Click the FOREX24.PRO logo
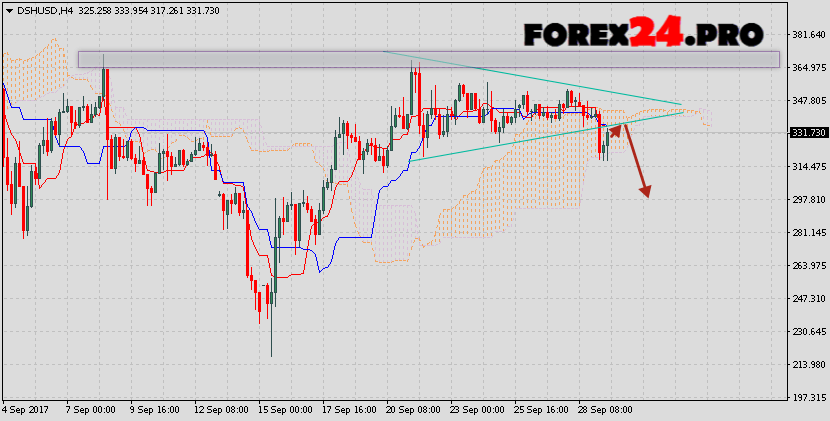830x421 pixels. pos(643,34)
